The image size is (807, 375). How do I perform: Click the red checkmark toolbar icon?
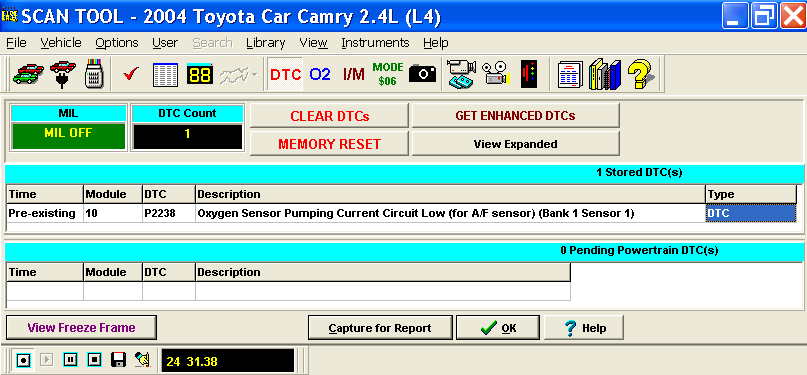tap(131, 74)
